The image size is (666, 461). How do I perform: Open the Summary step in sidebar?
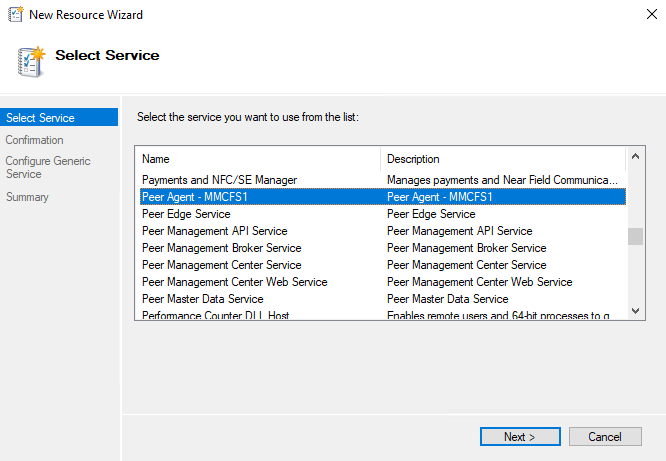(27, 197)
